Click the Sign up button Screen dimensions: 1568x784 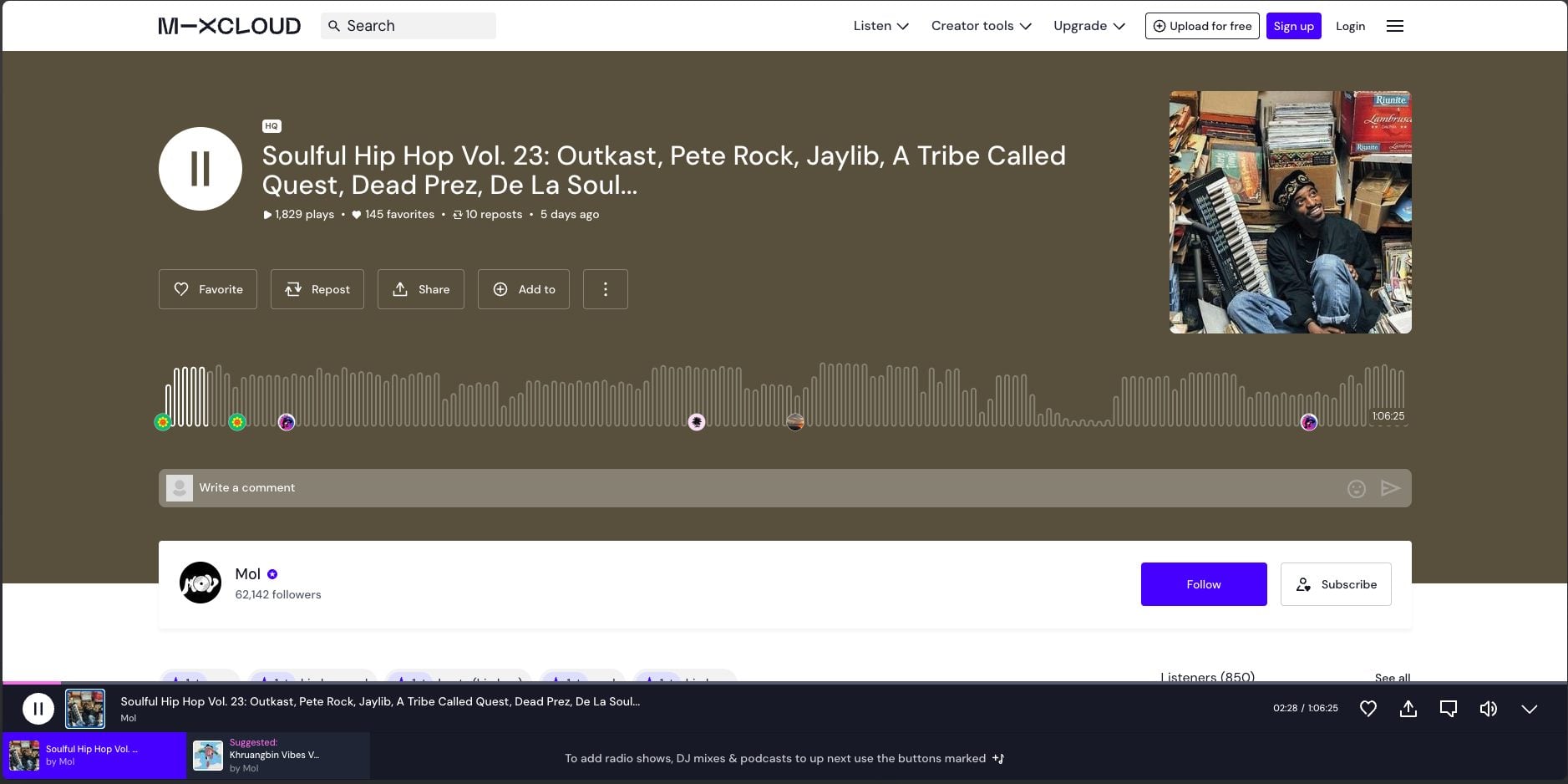pos(1293,26)
